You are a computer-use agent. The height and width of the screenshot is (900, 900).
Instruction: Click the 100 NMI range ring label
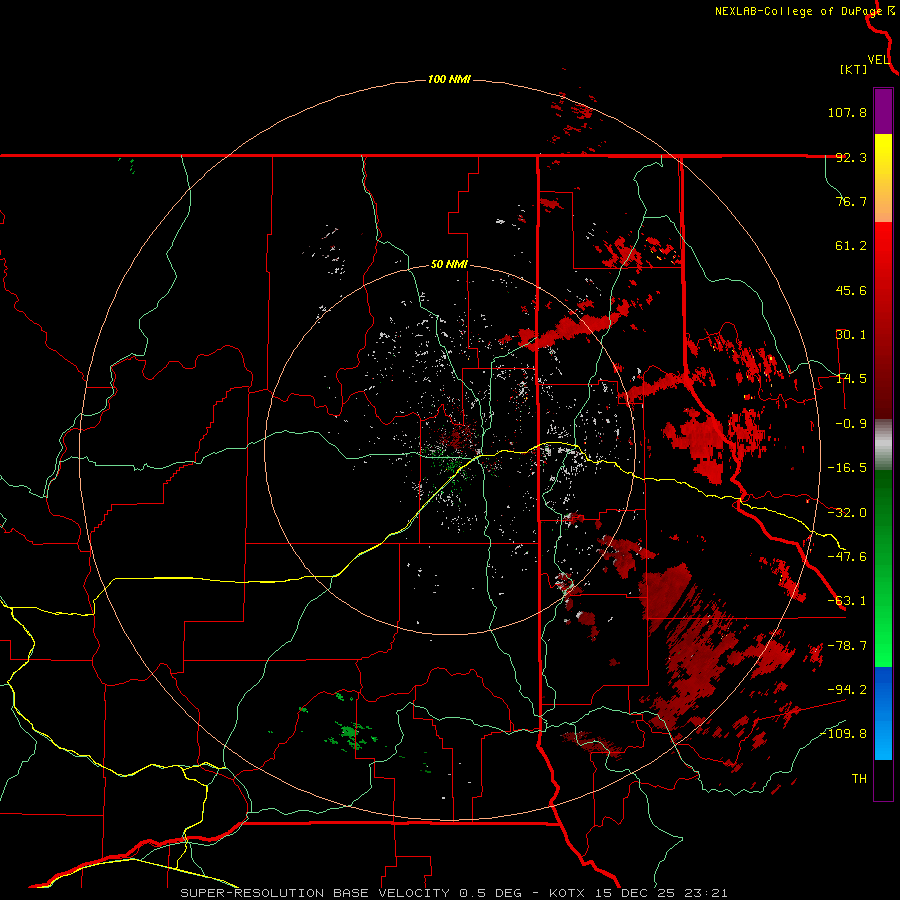(x=449, y=79)
